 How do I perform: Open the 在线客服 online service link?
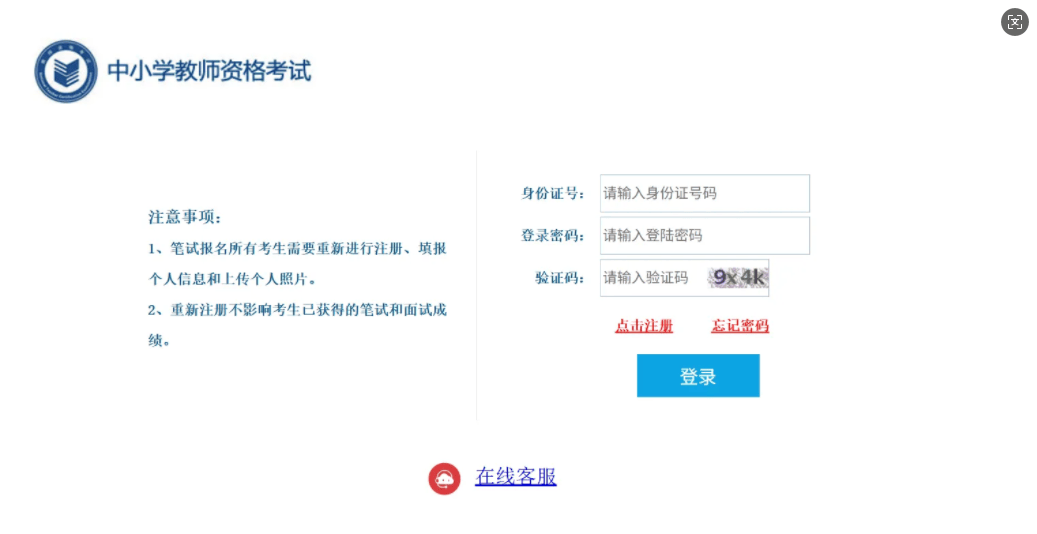pos(515,476)
